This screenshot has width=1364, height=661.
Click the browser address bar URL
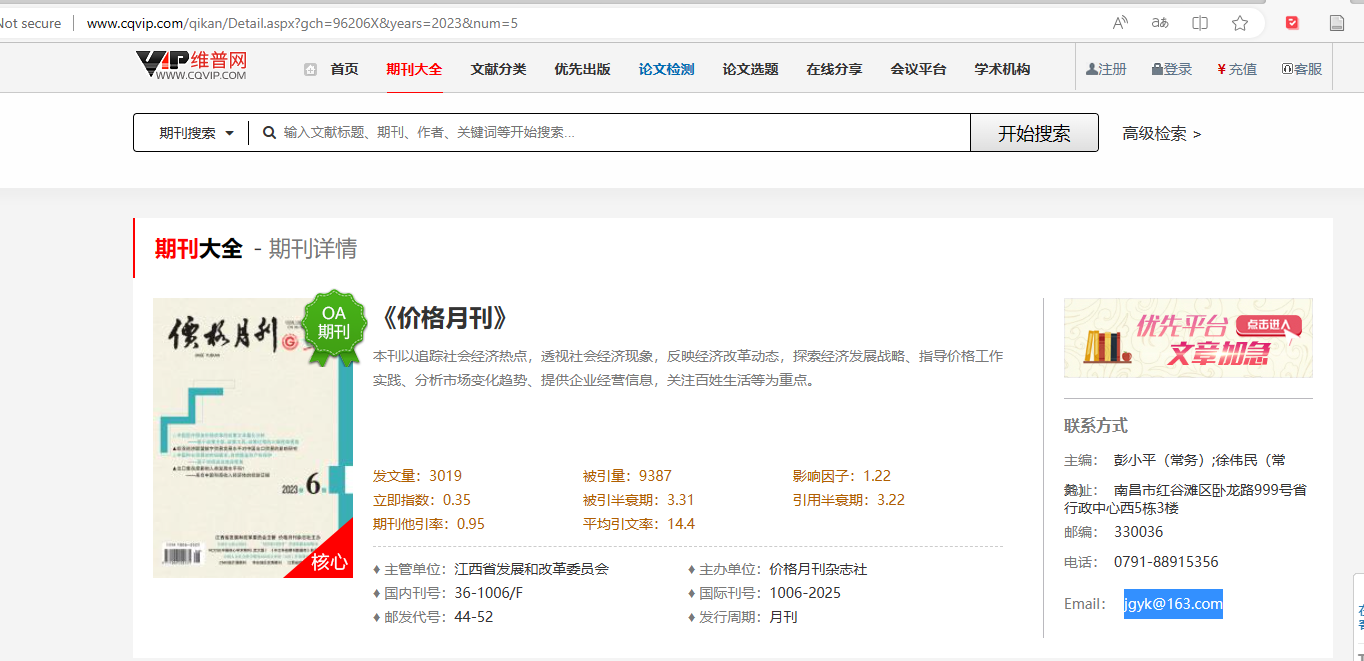point(303,23)
